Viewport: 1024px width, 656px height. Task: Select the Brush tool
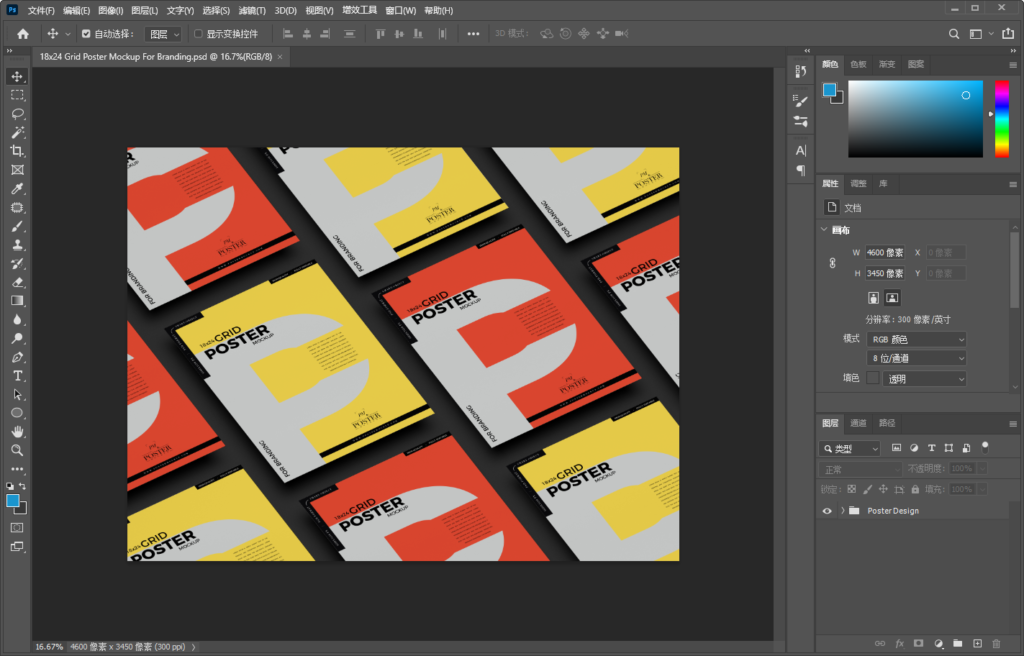[x=17, y=226]
